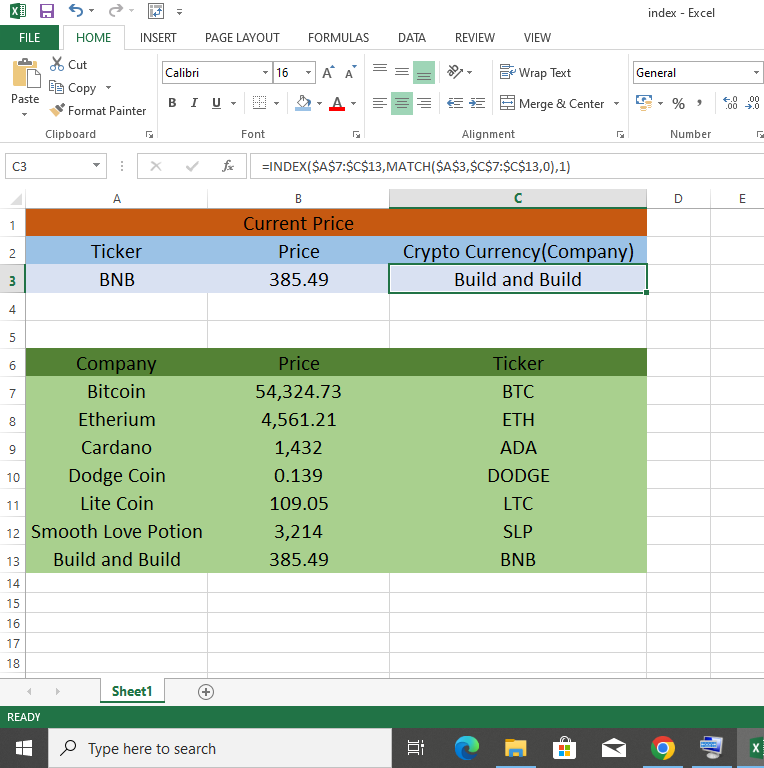Open Clipboard dialog launcher
The image size is (764, 768).
click(149, 134)
